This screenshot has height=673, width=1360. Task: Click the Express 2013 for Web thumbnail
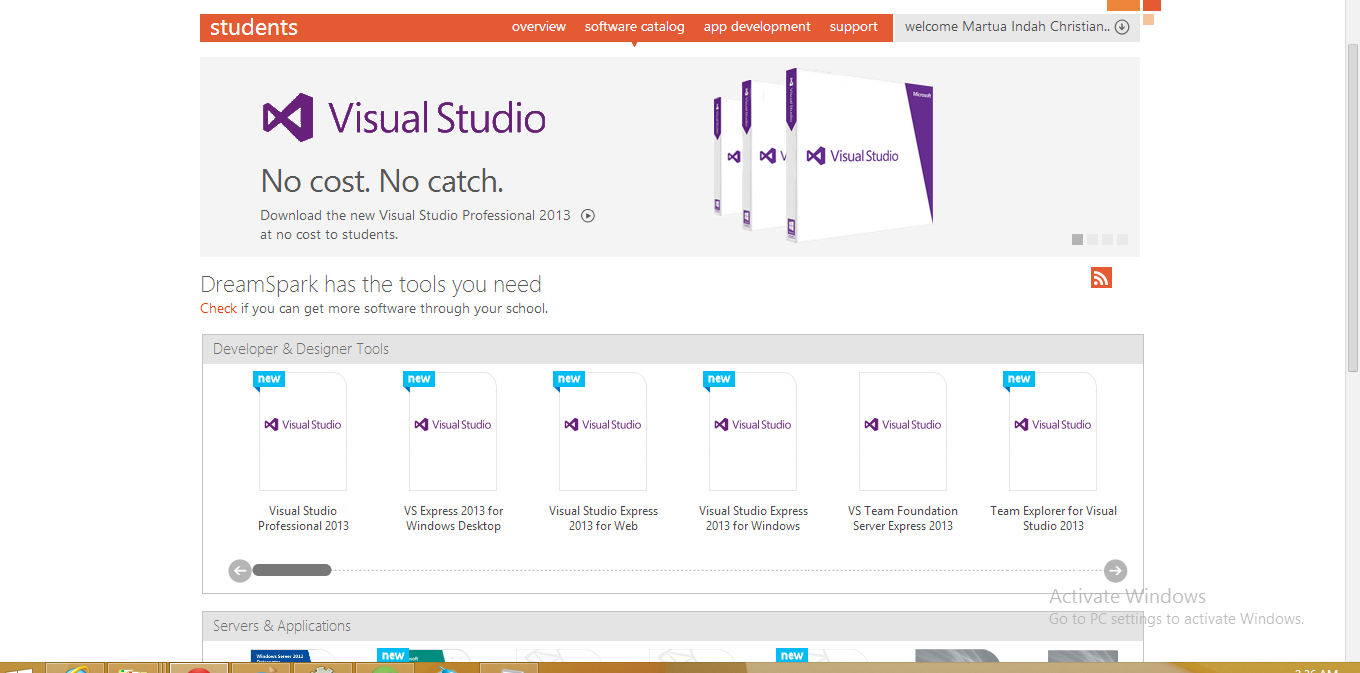(x=603, y=431)
